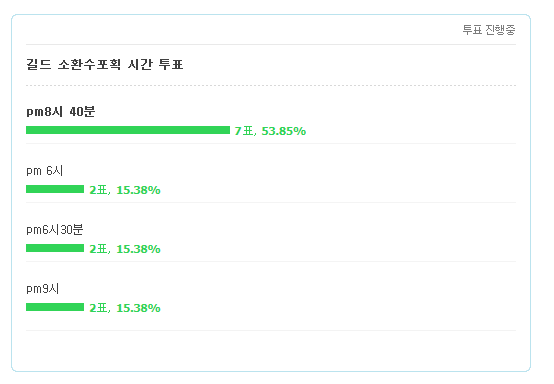Select the pm9시 option label
Image resolution: width=554 pixels, height=384 pixels.
[43, 289]
